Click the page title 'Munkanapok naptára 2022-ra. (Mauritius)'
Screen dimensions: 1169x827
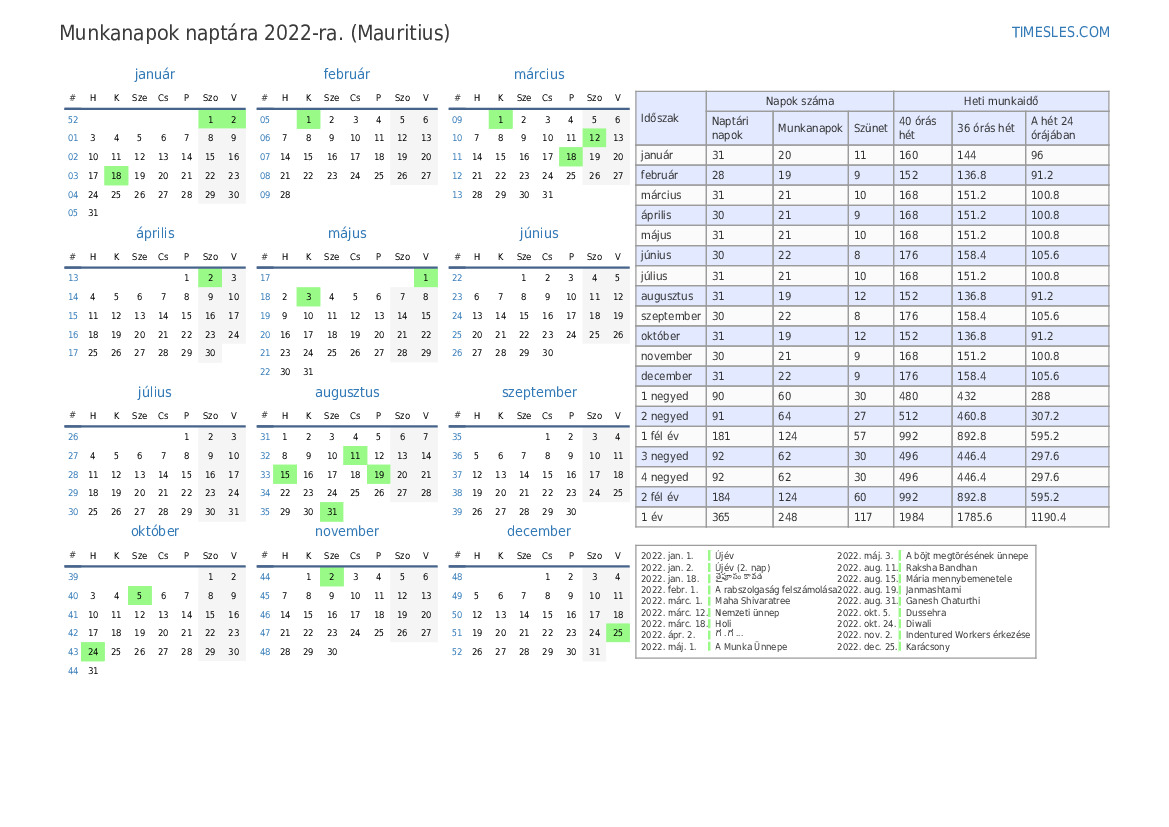pos(254,34)
